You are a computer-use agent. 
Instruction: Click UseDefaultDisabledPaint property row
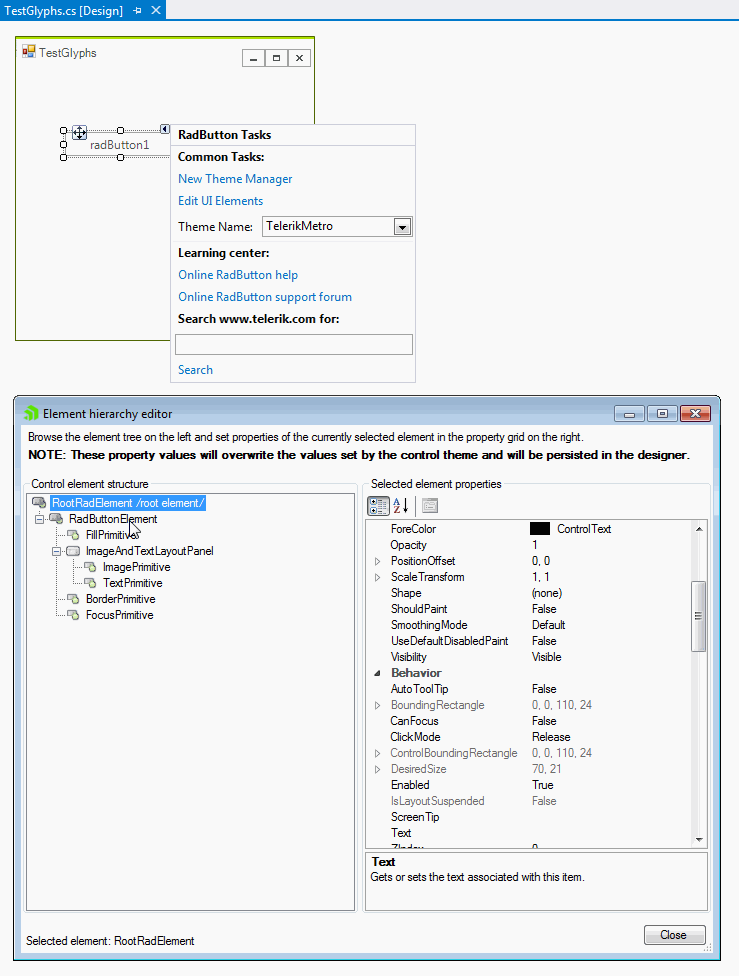[531, 641]
